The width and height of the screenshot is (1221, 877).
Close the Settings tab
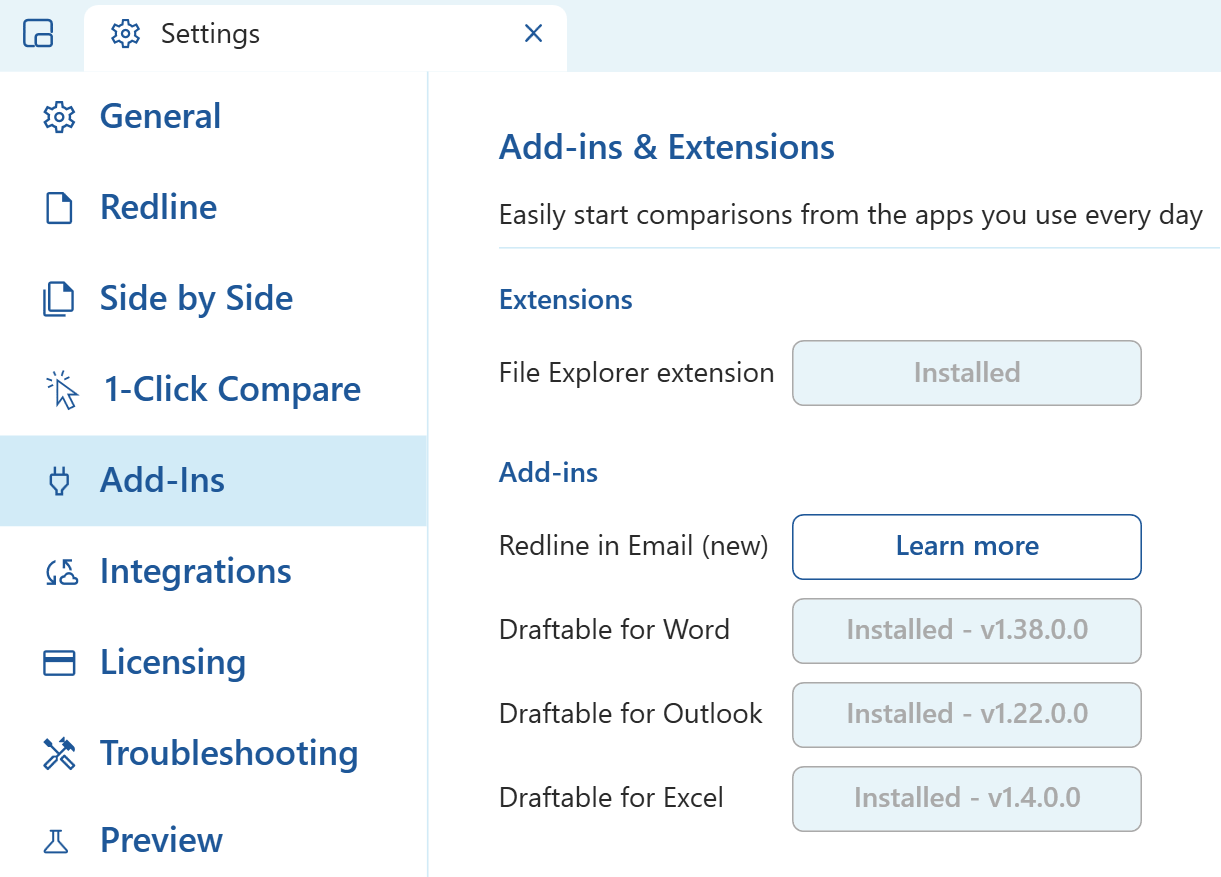click(533, 34)
